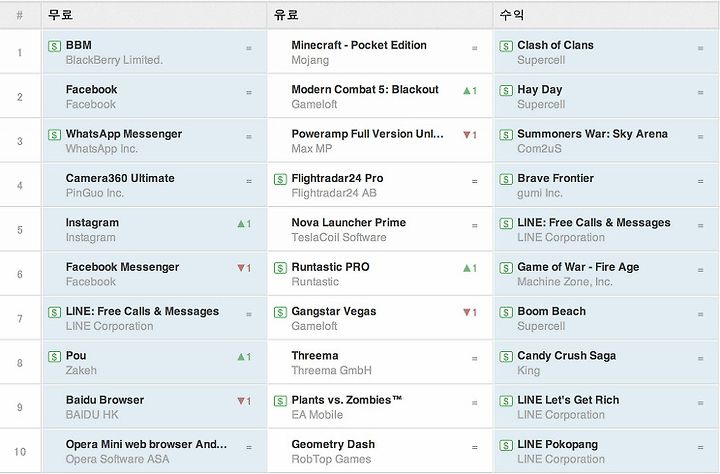The image size is (720, 474).
Task: Select the 유료 column header
Action: (x=286, y=15)
